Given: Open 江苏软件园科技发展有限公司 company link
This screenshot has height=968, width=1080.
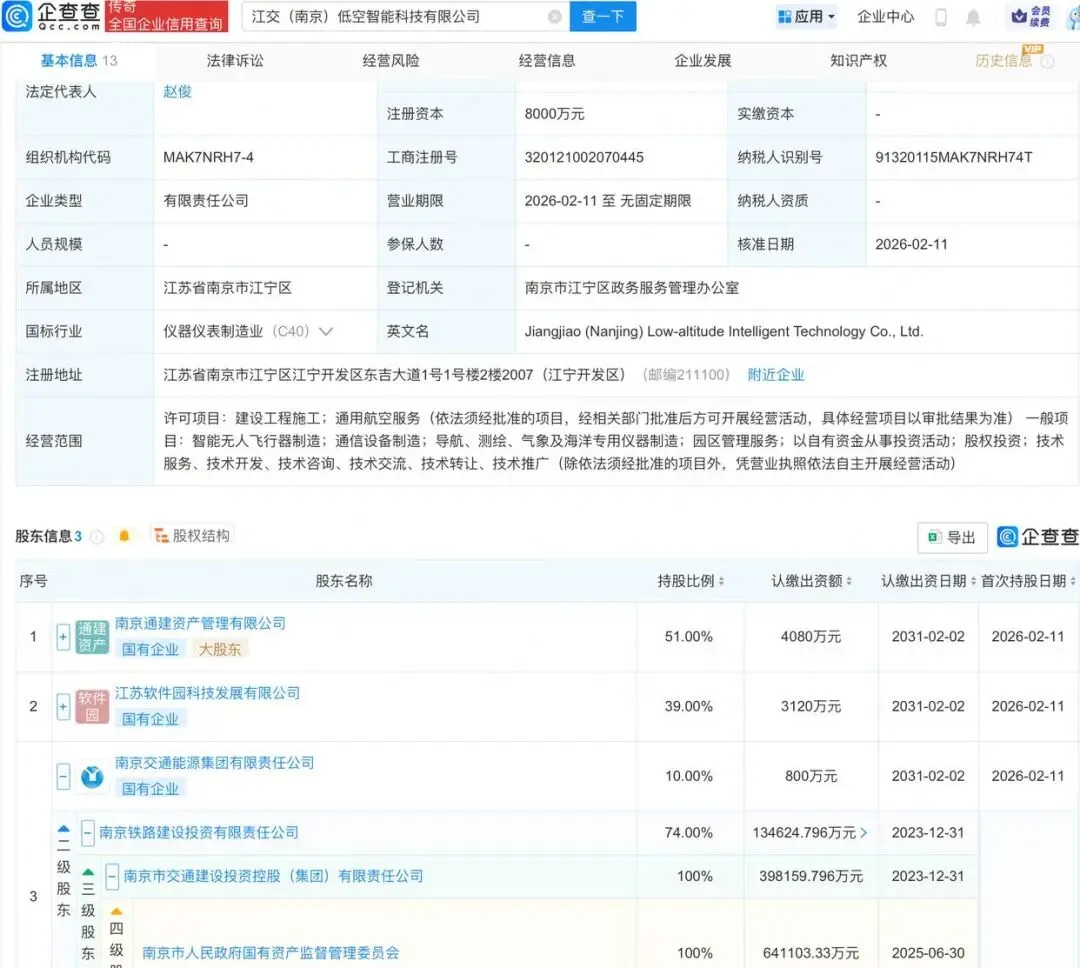Looking at the screenshot, I should tap(207, 693).
